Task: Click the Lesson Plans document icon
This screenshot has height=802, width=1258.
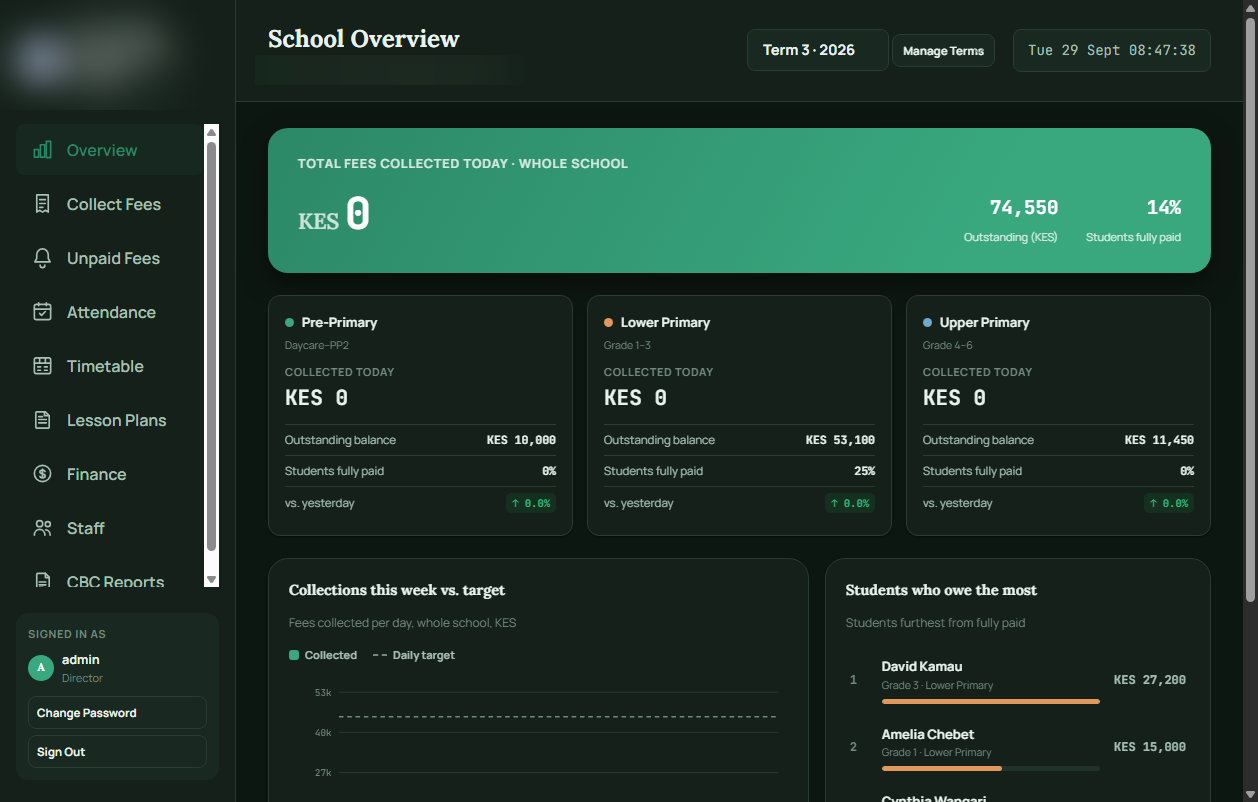Action: coord(42,420)
